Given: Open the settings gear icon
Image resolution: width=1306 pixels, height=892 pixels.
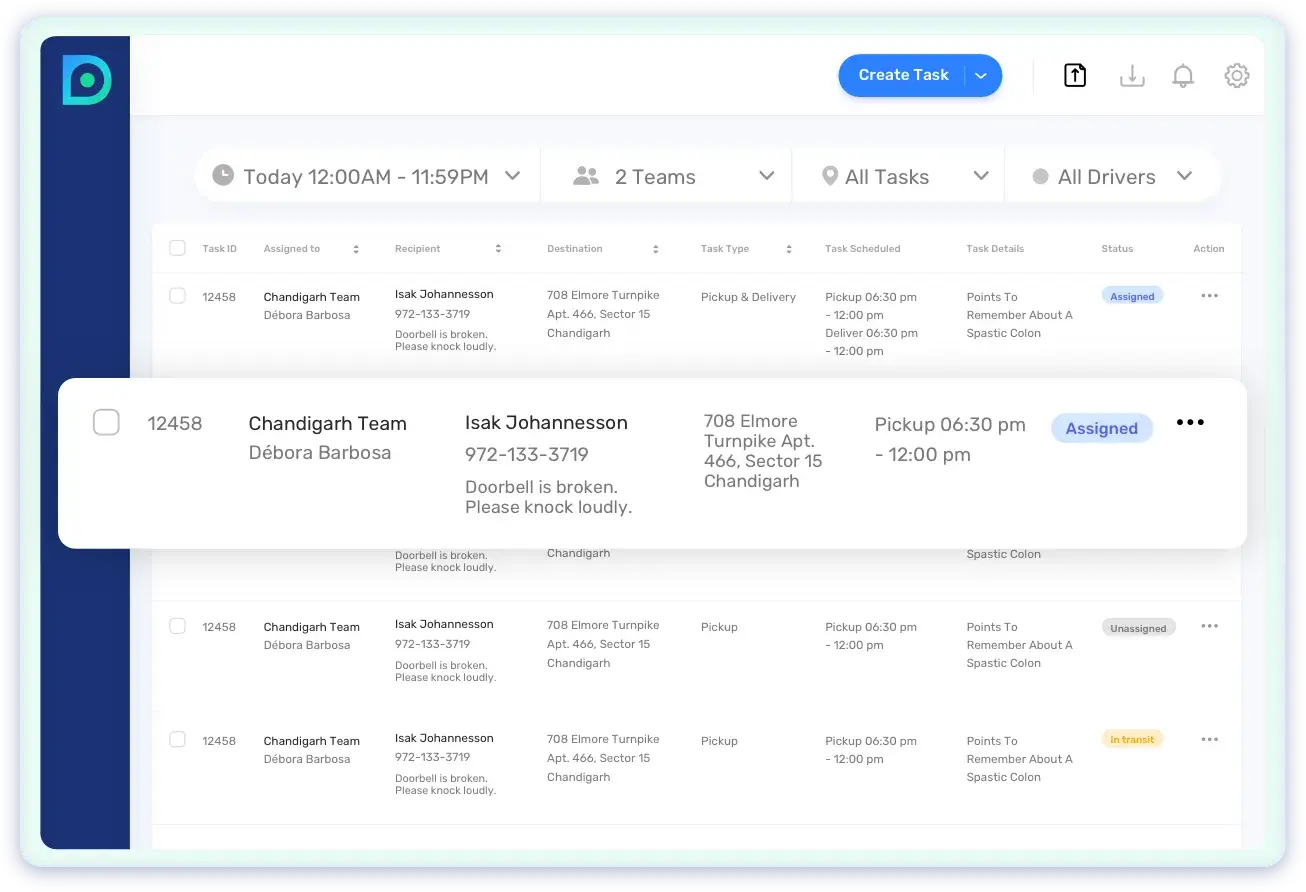Looking at the screenshot, I should (1237, 76).
